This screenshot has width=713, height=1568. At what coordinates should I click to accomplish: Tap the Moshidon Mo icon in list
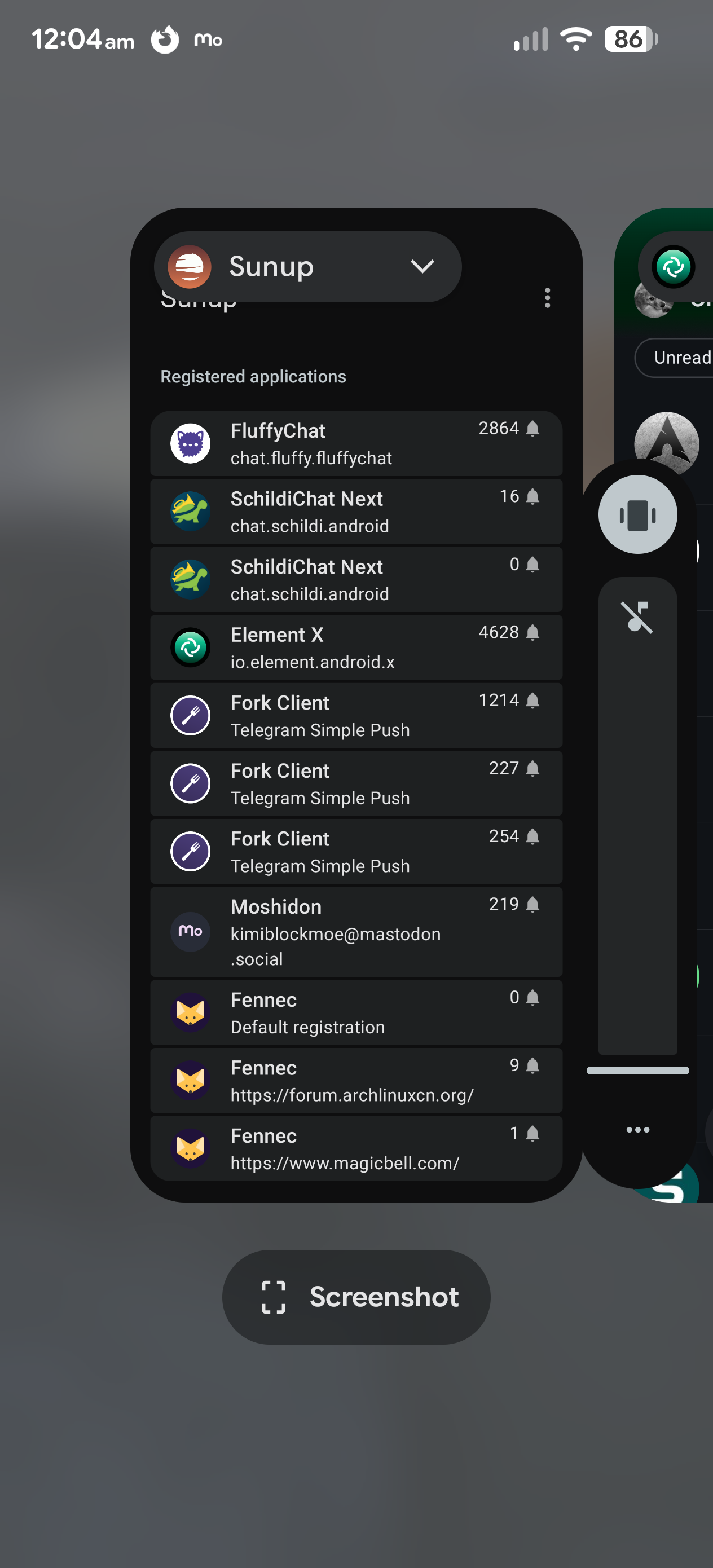click(191, 931)
